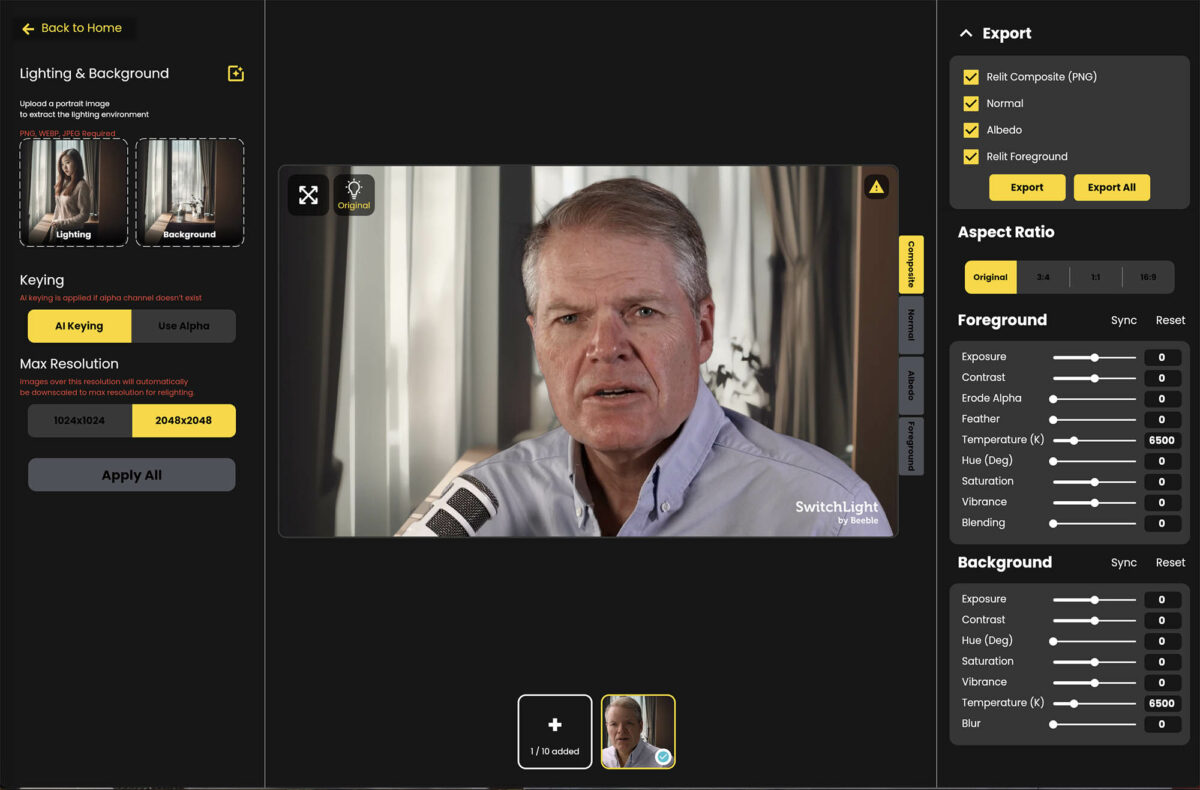Screen dimensions: 1200x790
Task: Select the 16:9 aspect ratio option
Action: point(1148,277)
